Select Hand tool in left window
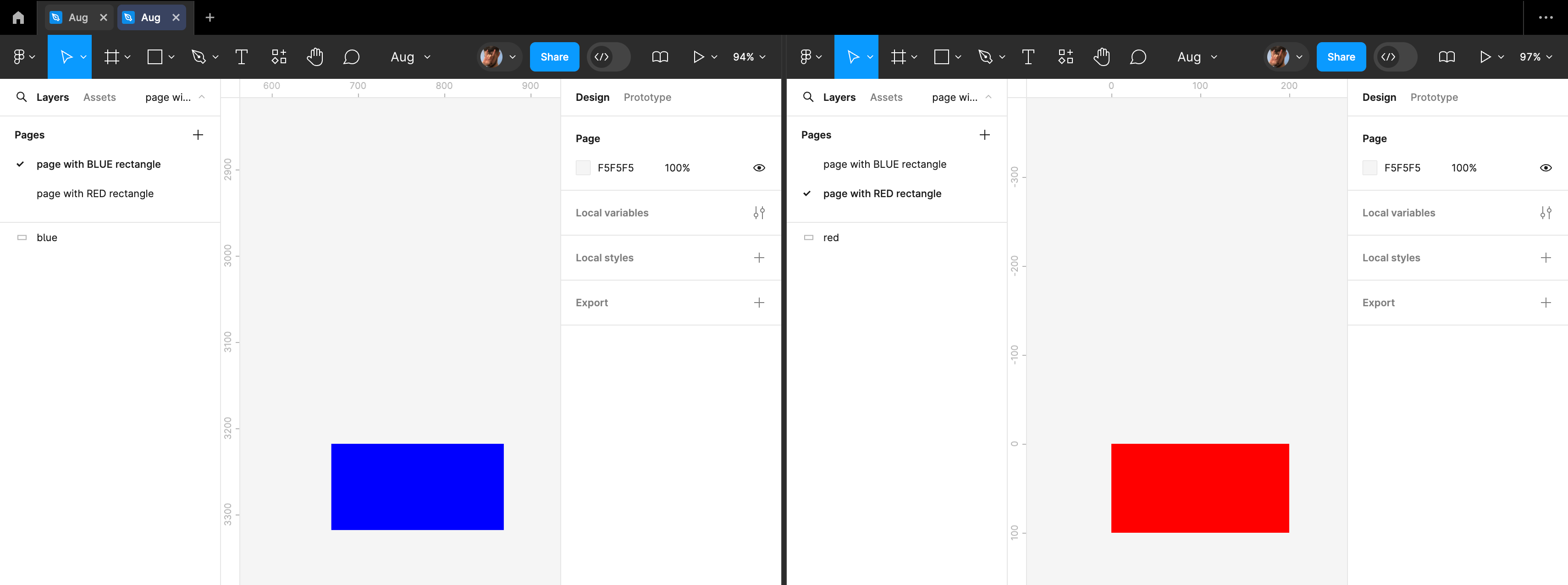Image resolution: width=1568 pixels, height=585 pixels. (x=315, y=56)
